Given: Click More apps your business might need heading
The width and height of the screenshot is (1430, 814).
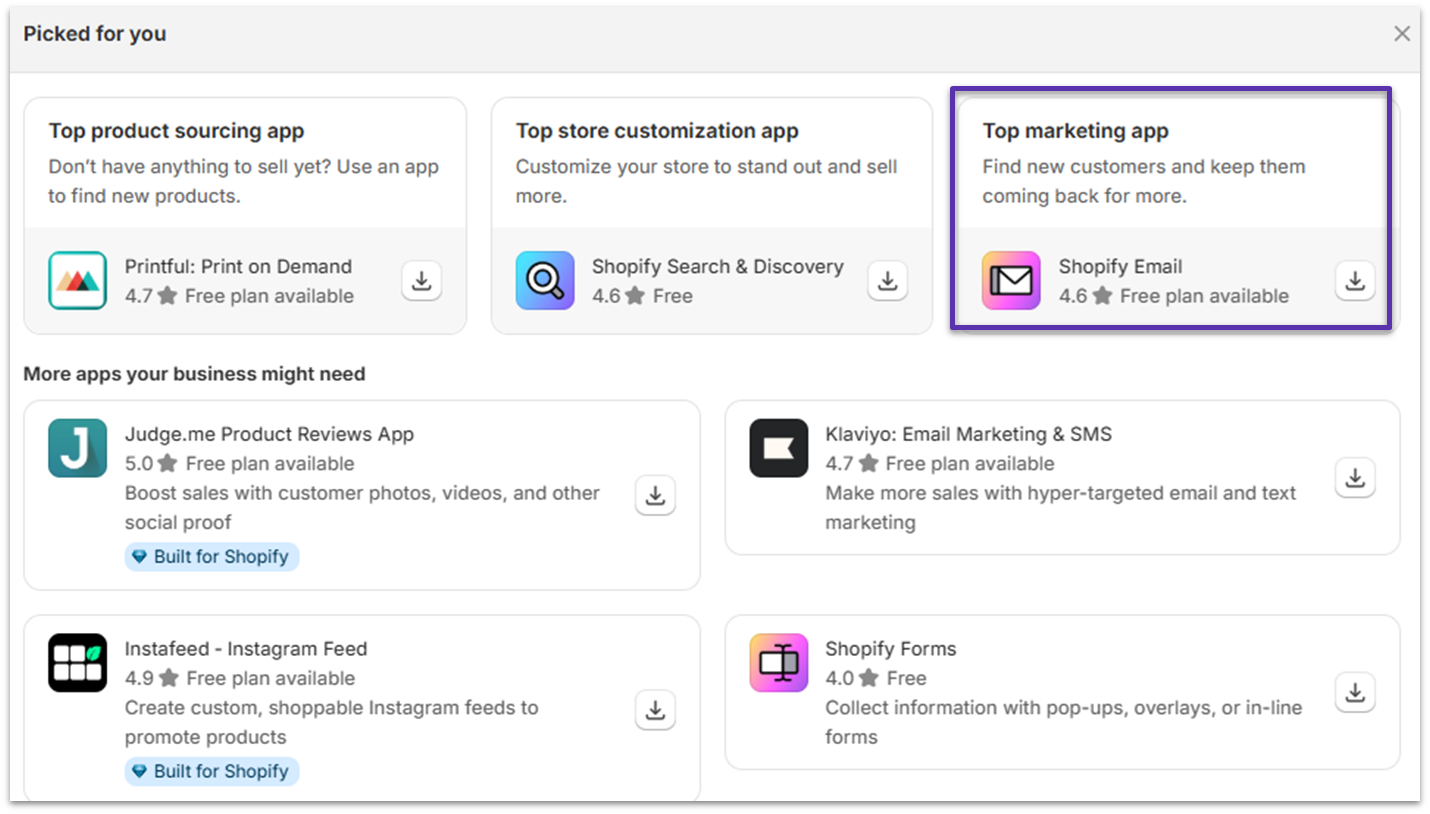Looking at the screenshot, I should point(194,374).
